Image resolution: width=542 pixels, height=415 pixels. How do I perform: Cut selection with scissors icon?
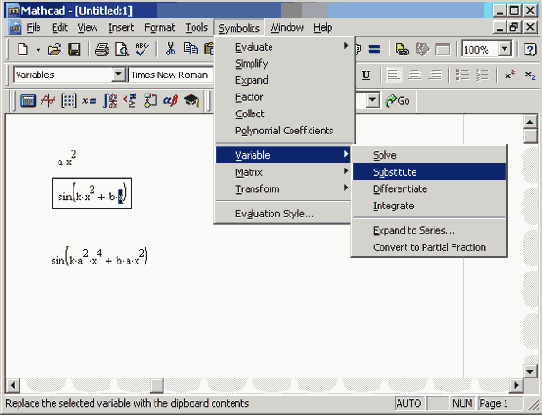[x=170, y=49]
